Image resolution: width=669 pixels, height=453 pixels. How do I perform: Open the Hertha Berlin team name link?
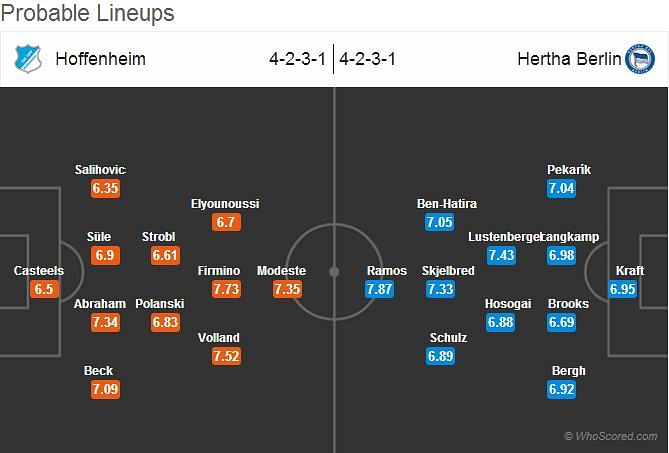pos(569,59)
